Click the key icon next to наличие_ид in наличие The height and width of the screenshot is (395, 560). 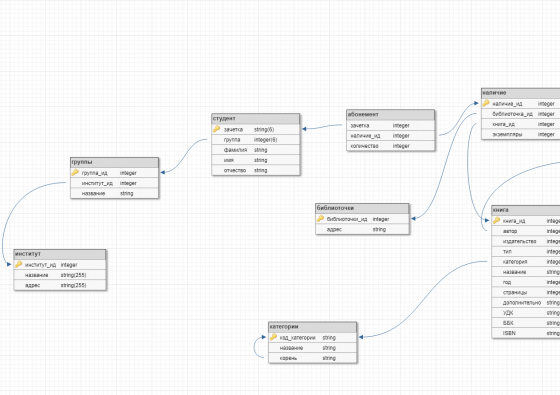click(x=486, y=103)
